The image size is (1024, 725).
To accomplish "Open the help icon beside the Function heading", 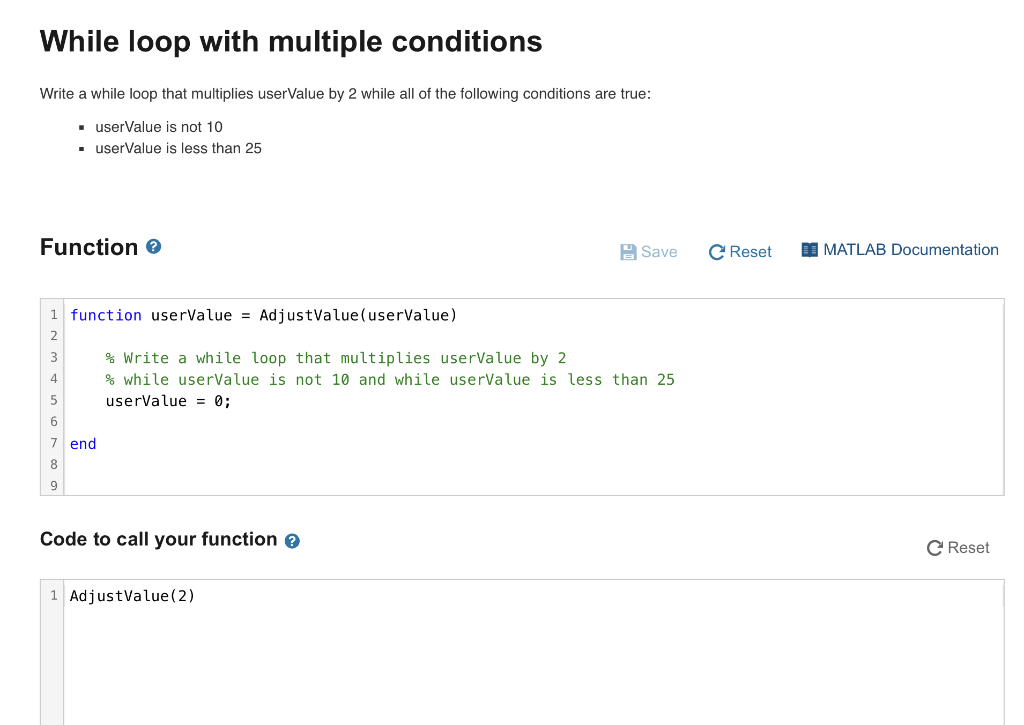I will [x=152, y=246].
